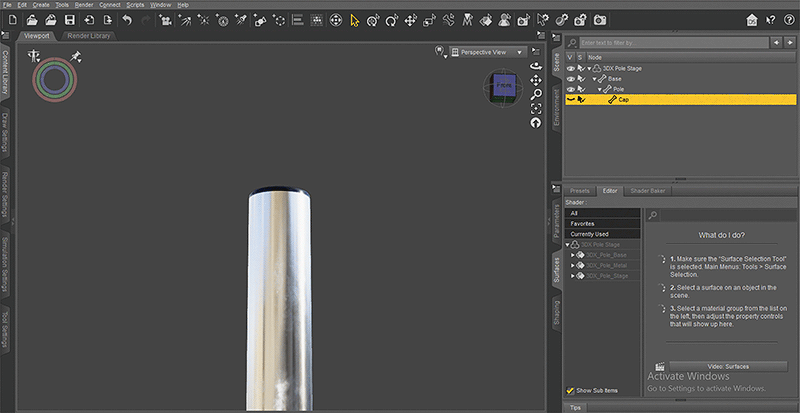Save the scene with floppy disk icon
This screenshot has width=800, height=413.
click(69, 20)
